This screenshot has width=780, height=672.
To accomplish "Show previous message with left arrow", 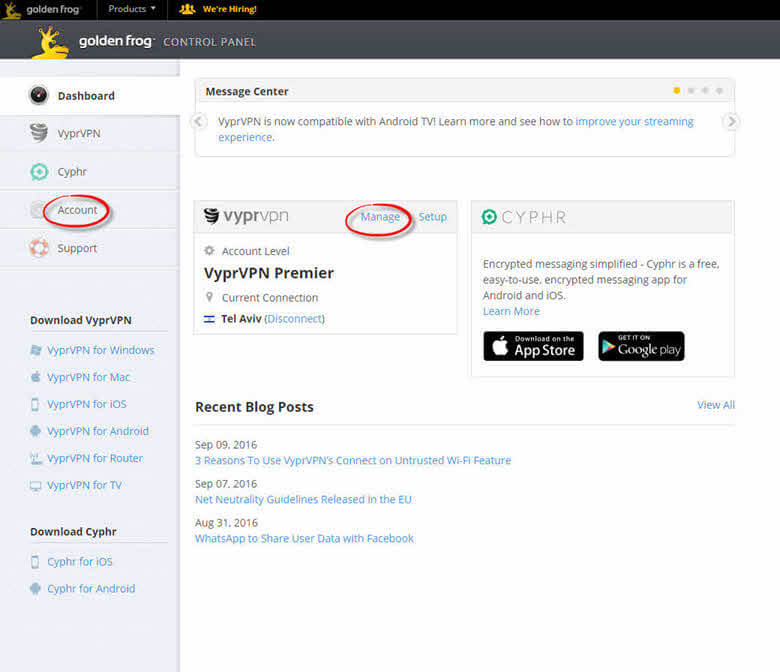I will (198, 121).
